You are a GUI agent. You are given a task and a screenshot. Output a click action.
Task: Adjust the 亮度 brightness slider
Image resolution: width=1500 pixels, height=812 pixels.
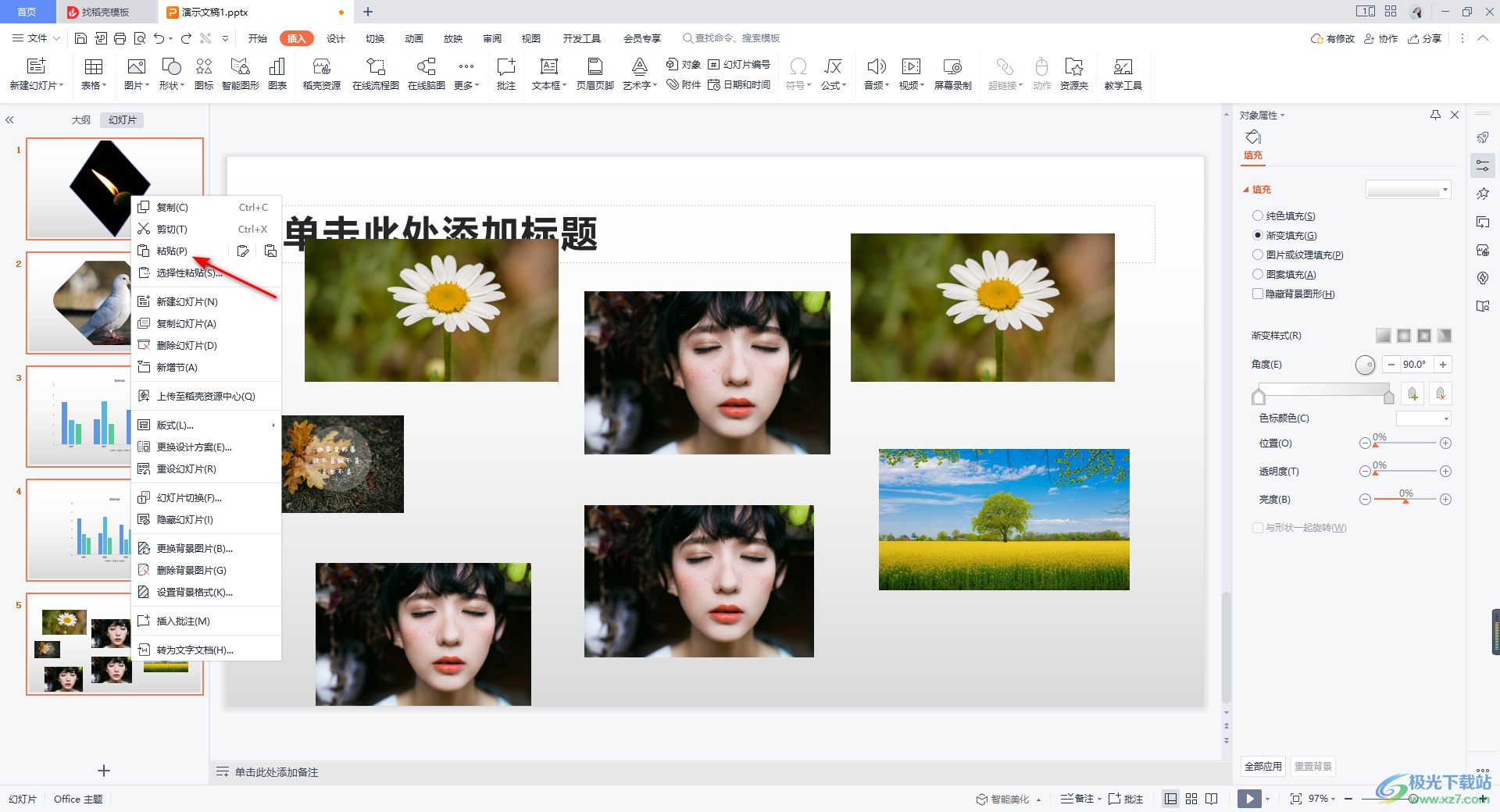(x=1405, y=500)
